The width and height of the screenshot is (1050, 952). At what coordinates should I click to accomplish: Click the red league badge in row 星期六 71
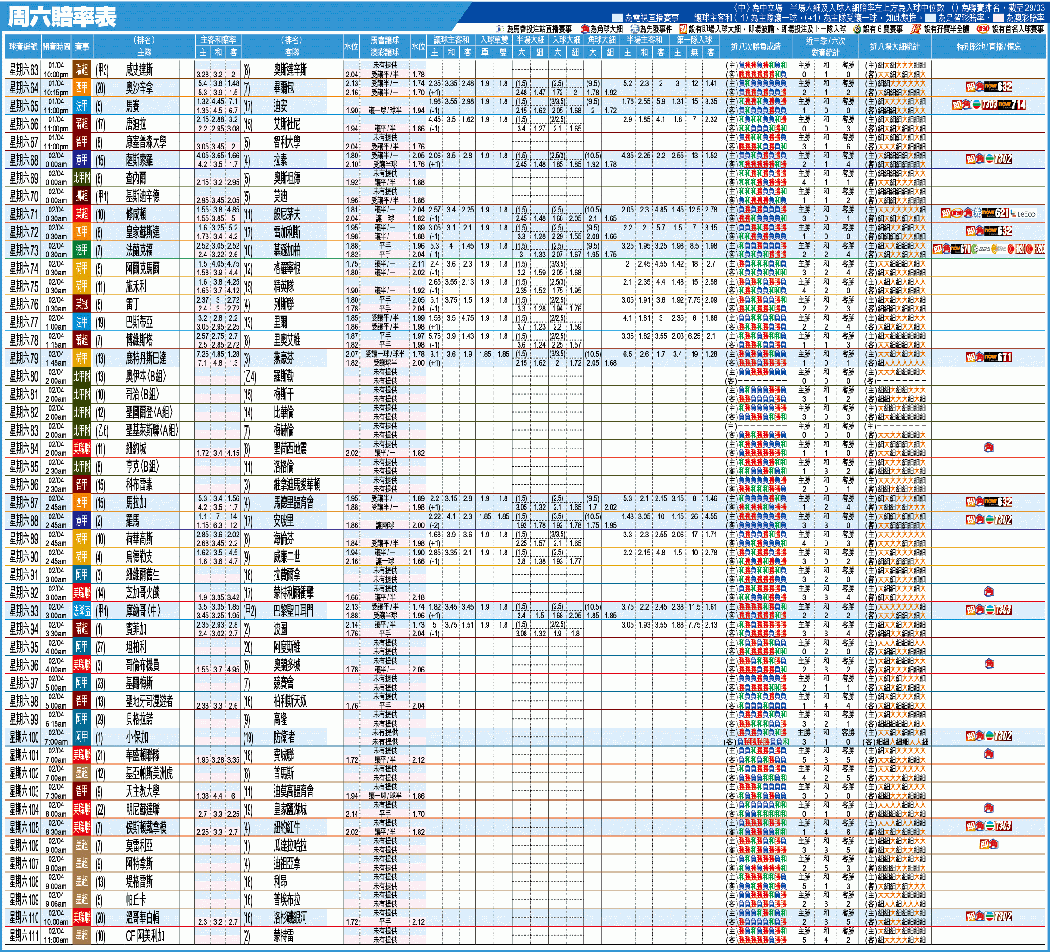(82, 214)
